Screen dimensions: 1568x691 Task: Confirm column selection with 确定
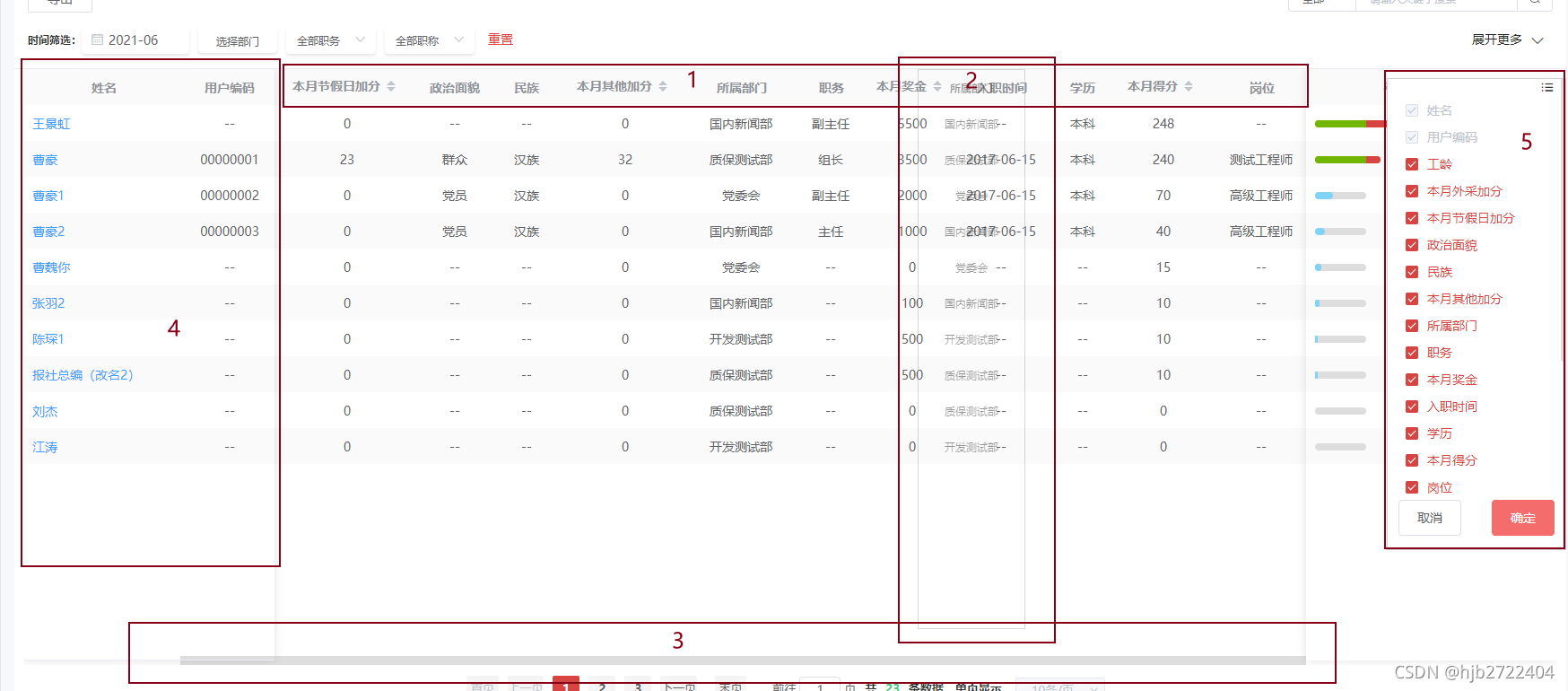[x=1523, y=518]
